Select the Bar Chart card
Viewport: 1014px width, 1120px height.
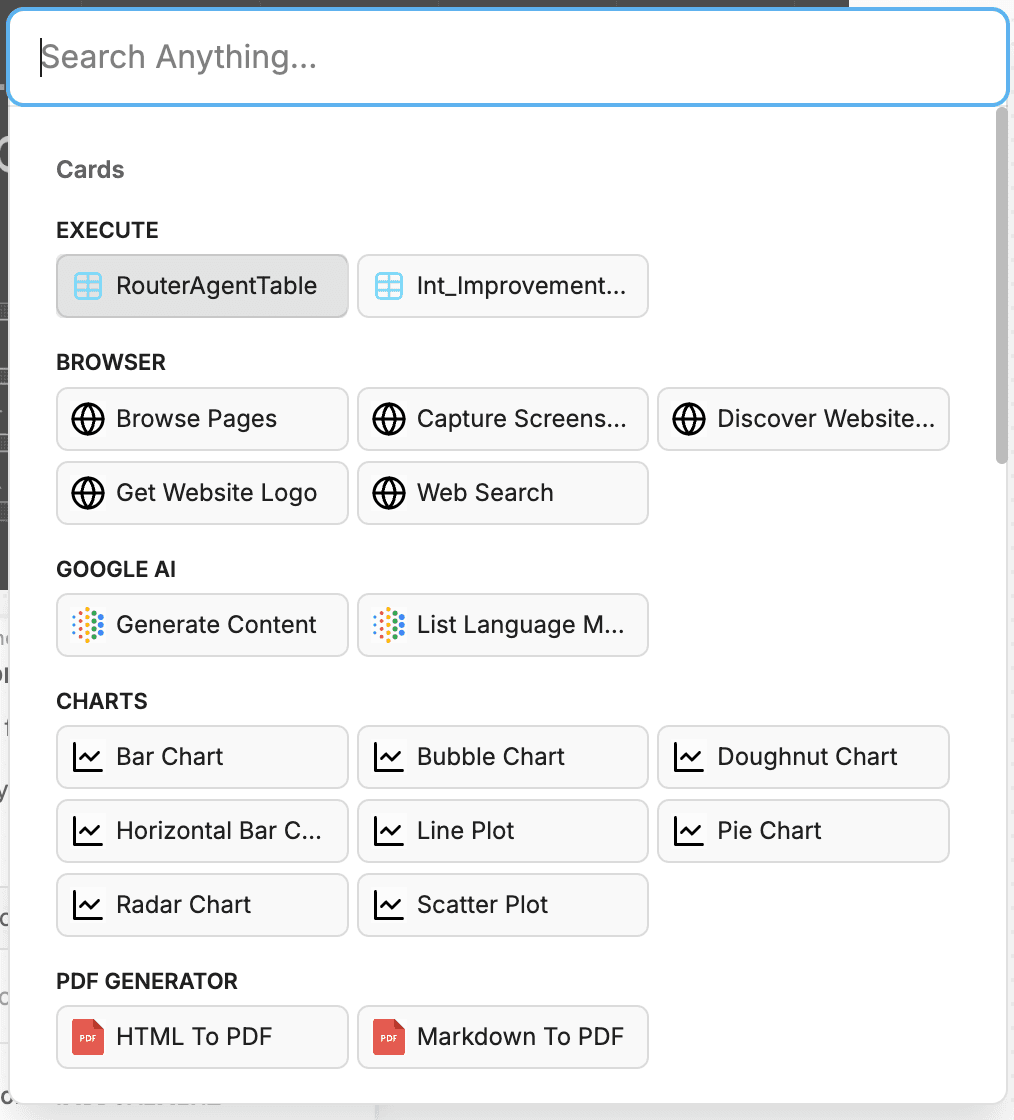202,757
